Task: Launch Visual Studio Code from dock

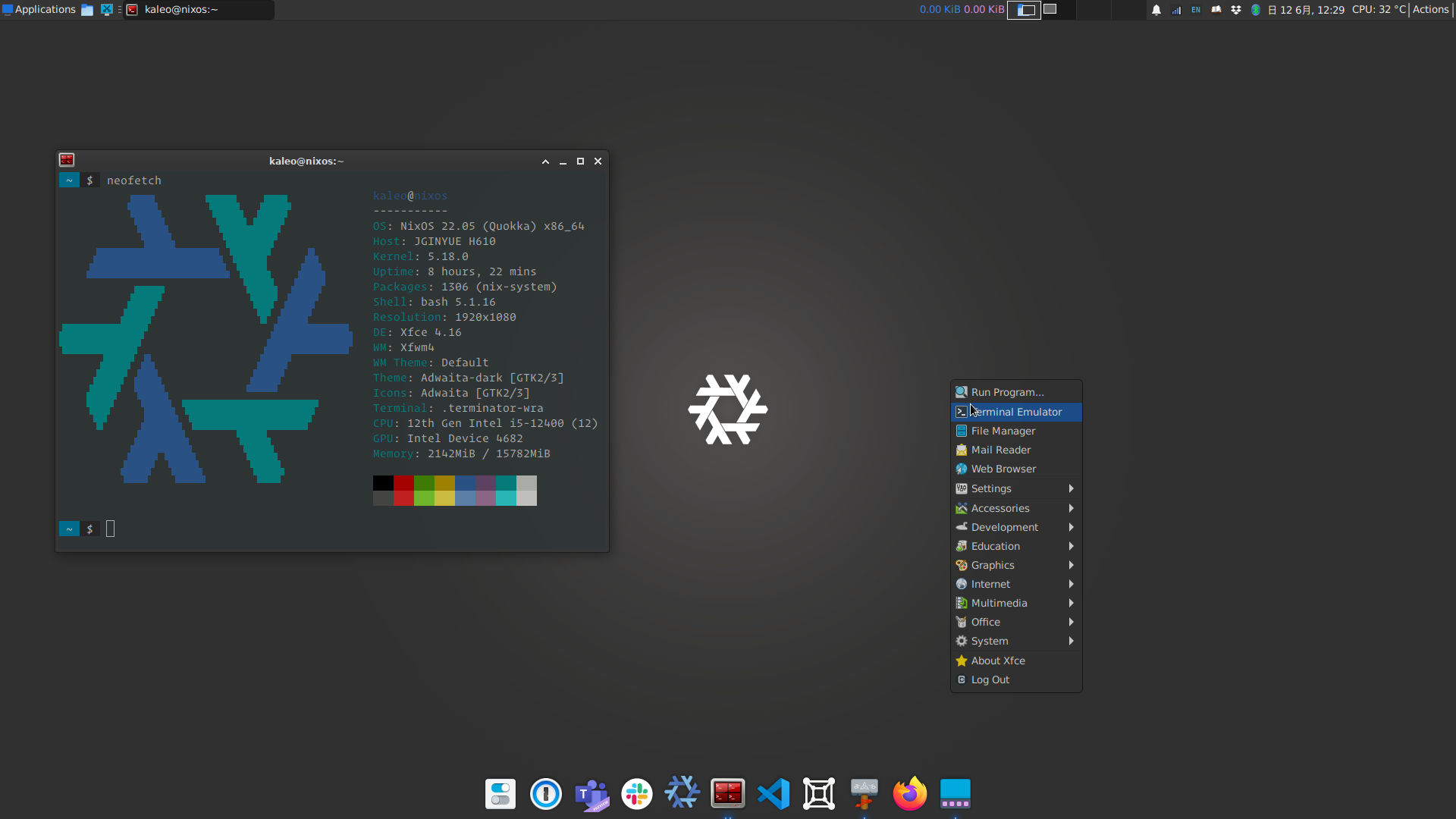Action: tap(773, 794)
